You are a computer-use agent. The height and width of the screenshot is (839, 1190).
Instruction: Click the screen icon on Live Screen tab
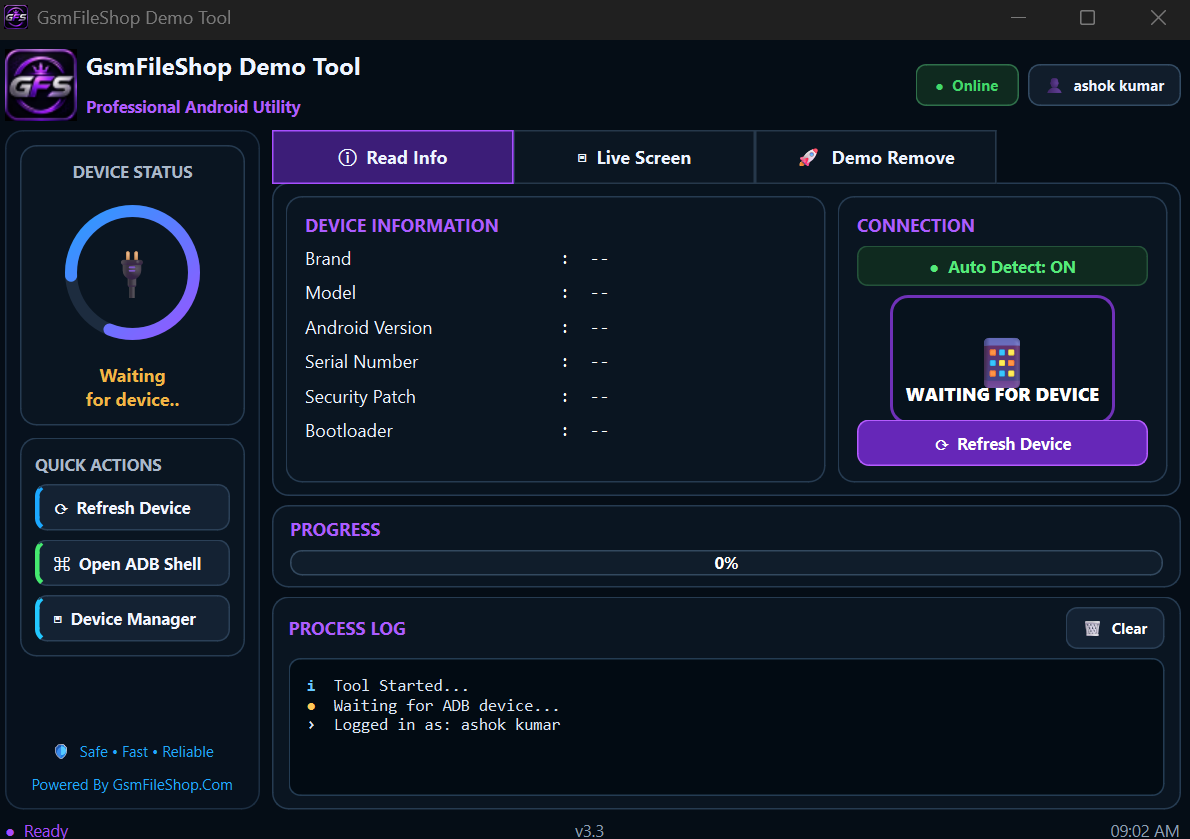click(582, 159)
